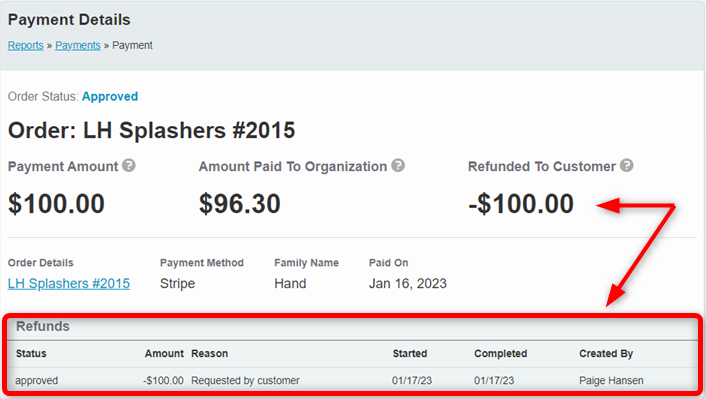706x399 pixels.
Task: Open the Refunded To Customer help icon
Action: click(627, 165)
